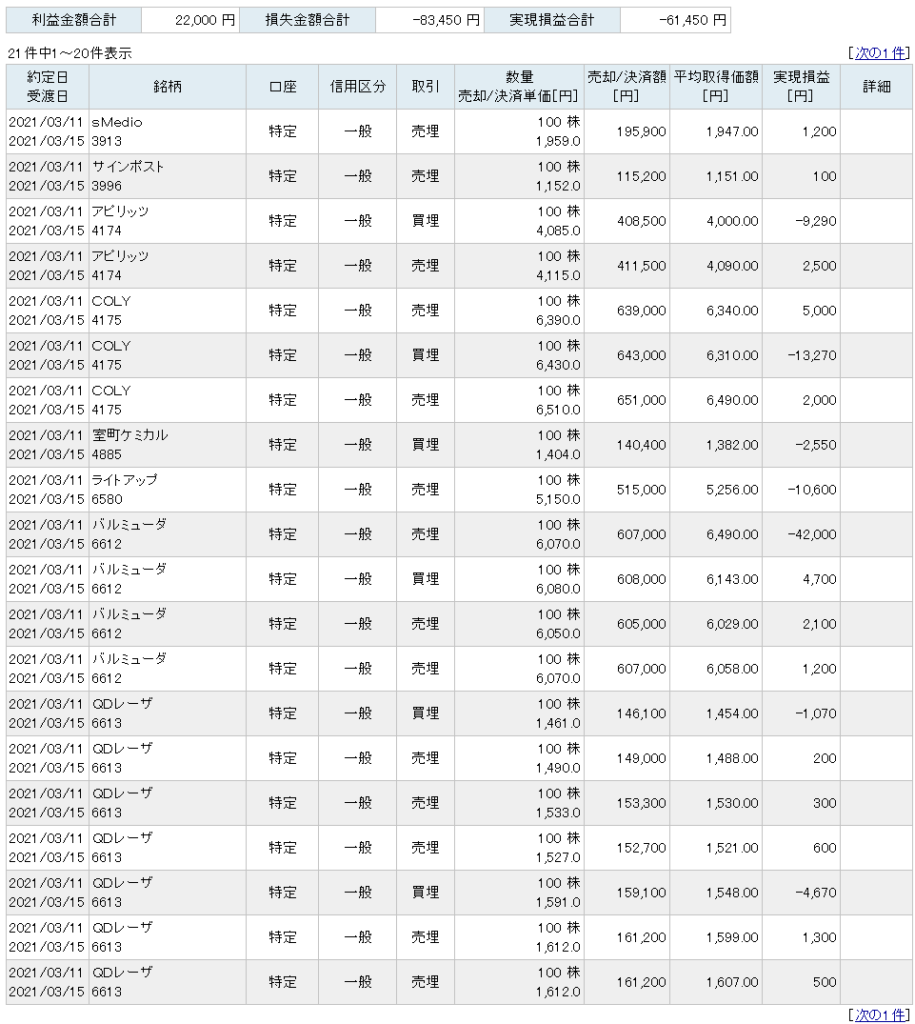Select the 195,900 settlement amount

coord(641,132)
